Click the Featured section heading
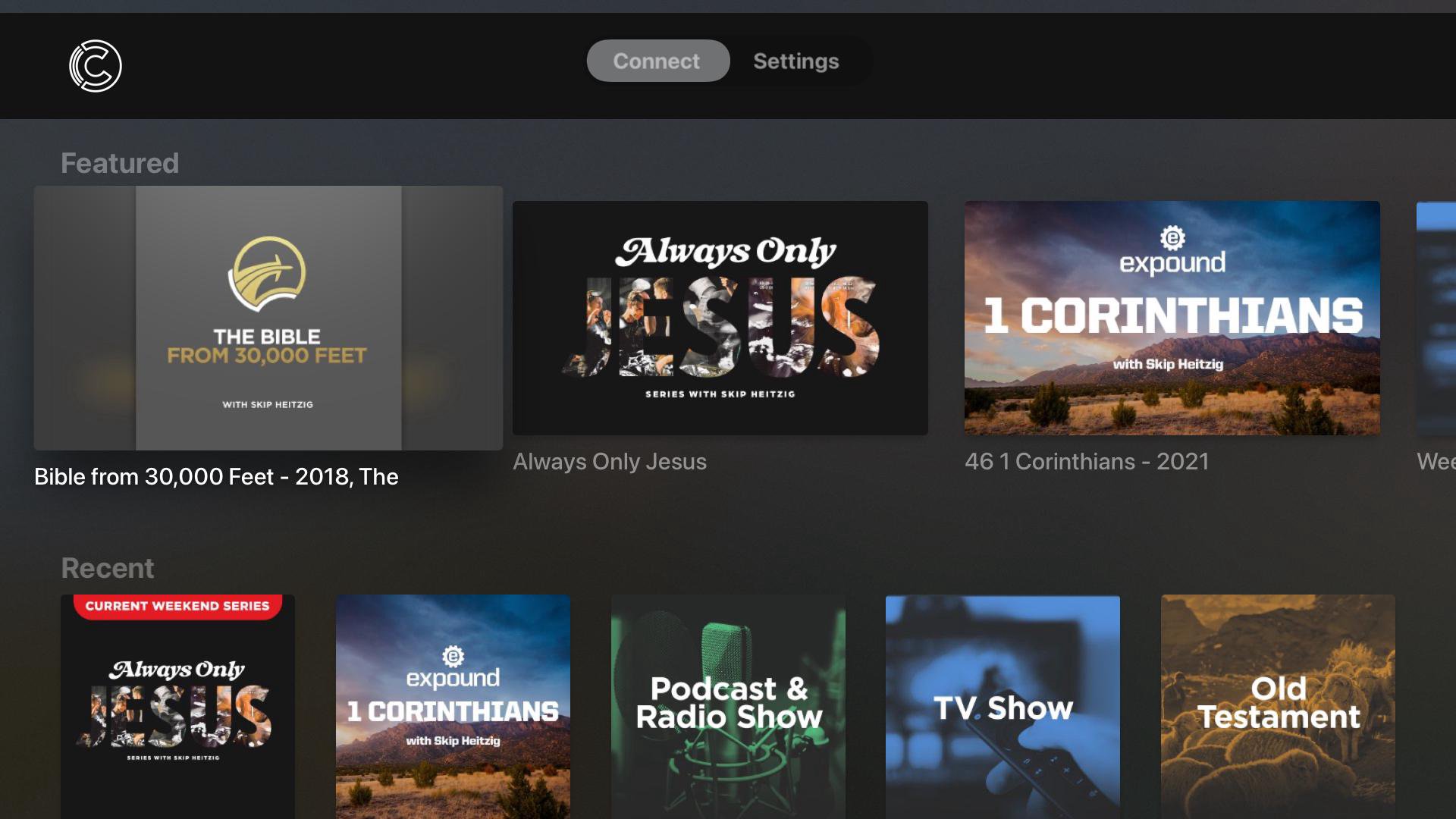Viewport: 1456px width, 819px height. pyautogui.click(x=120, y=163)
